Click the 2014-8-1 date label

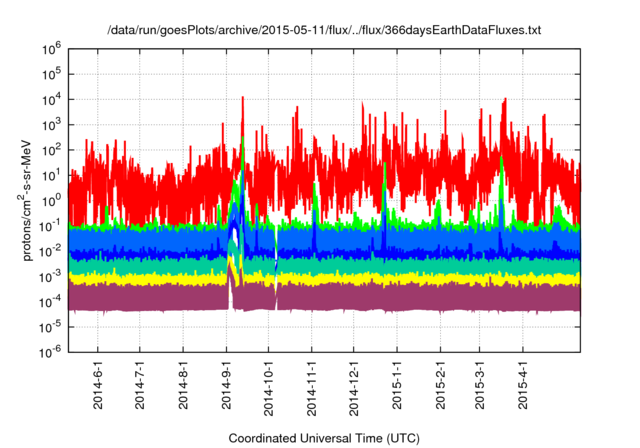(x=183, y=385)
